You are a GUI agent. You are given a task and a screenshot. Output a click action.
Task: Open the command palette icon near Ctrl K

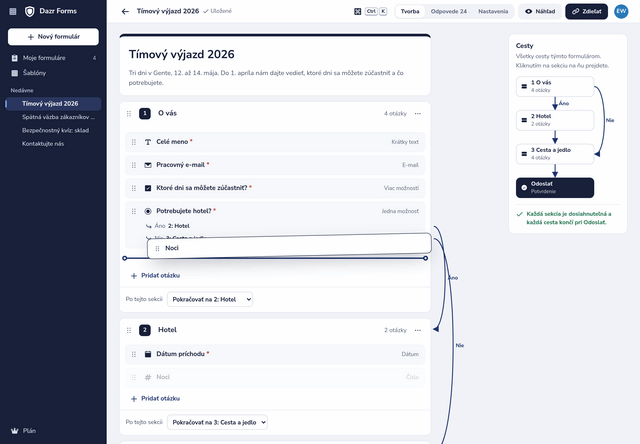click(357, 11)
